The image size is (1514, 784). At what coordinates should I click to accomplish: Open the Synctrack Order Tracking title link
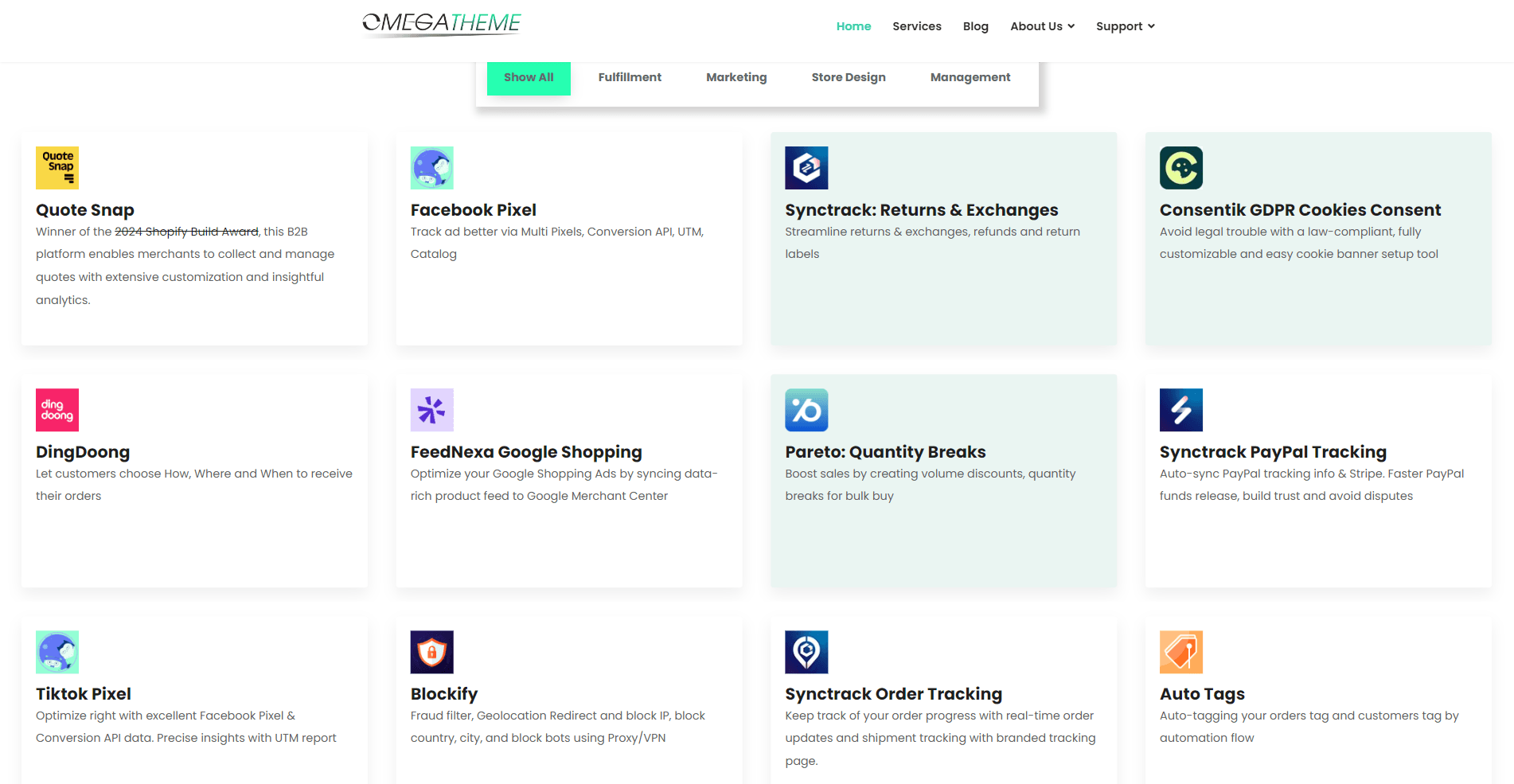(x=893, y=694)
